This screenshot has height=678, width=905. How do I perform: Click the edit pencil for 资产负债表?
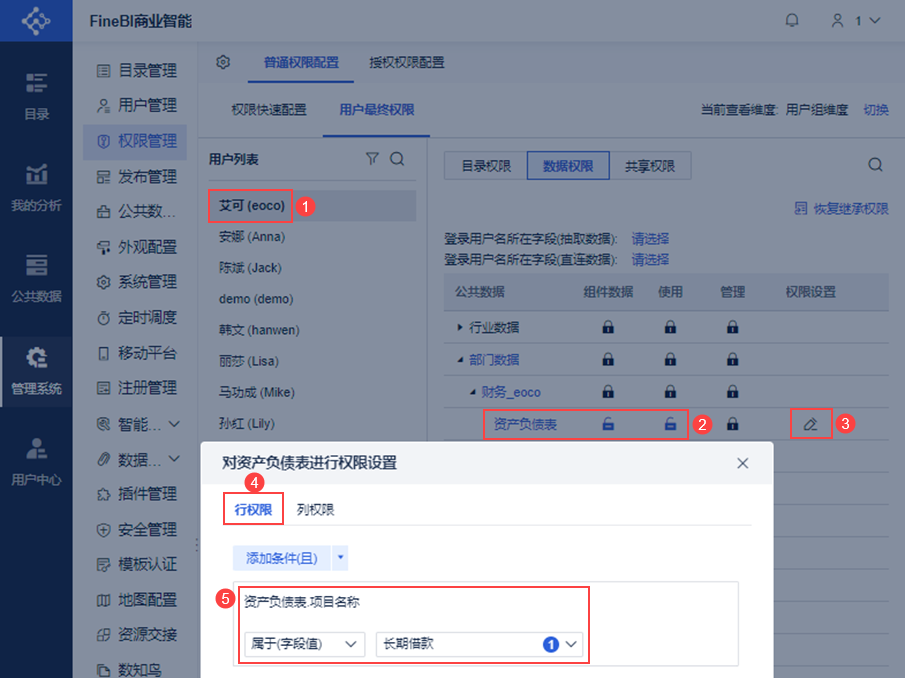(810, 424)
